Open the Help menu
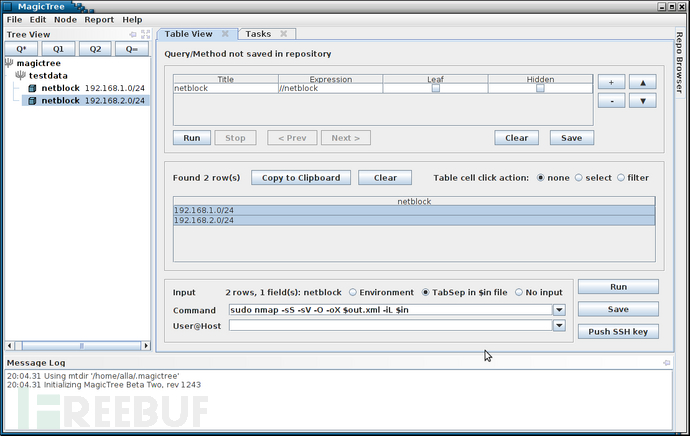Screen dimensions: 690x436 (x=132, y=20)
